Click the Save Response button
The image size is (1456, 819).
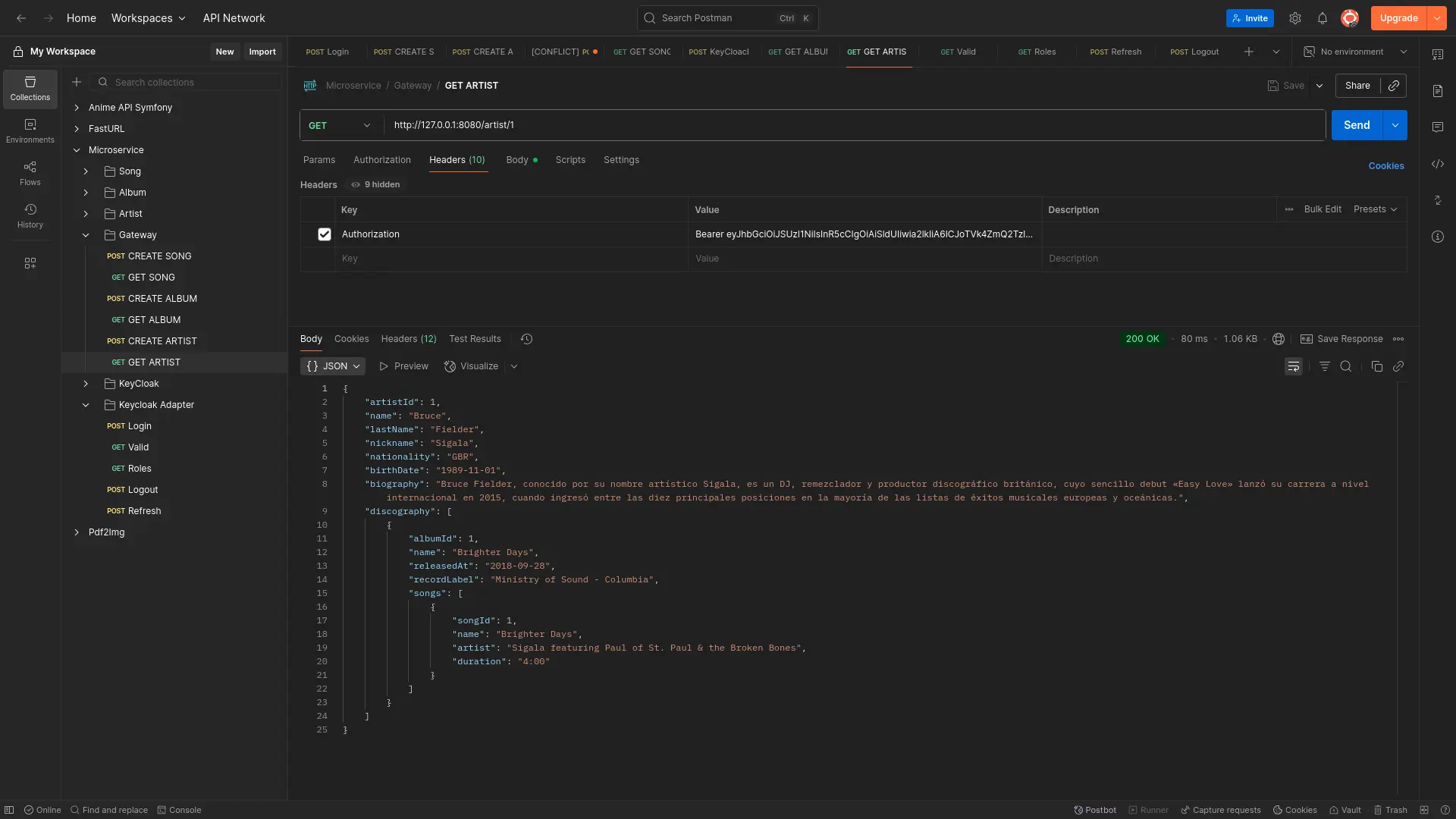(x=1341, y=339)
